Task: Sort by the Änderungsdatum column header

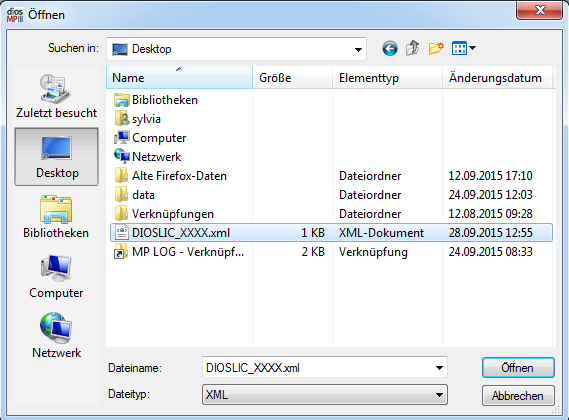Action: [x=498, y=77]
